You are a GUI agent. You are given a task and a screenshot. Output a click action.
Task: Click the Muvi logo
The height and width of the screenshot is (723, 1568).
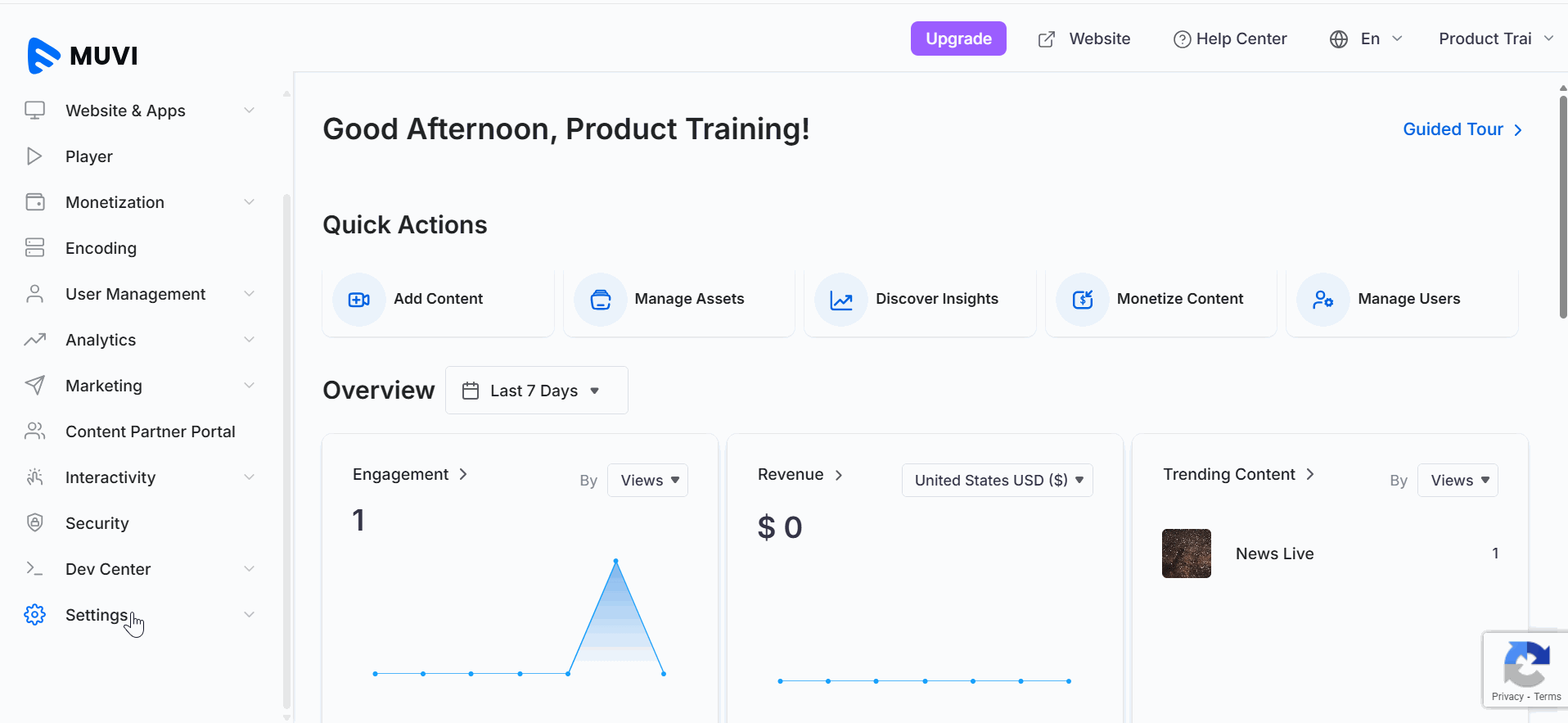[x=82, y=56]
